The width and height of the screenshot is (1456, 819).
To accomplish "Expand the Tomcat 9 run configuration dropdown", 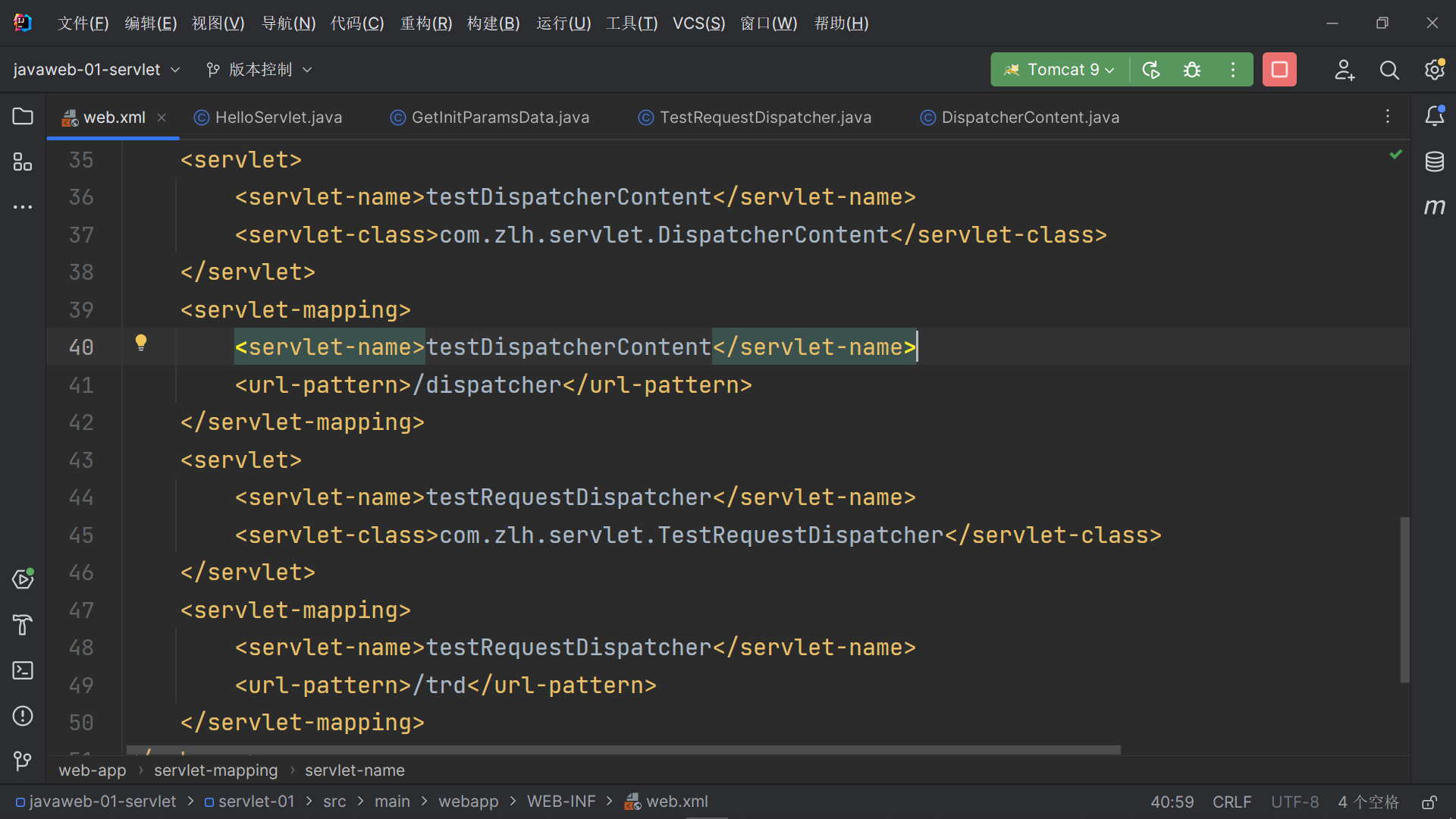I will tap(1109, 70).
